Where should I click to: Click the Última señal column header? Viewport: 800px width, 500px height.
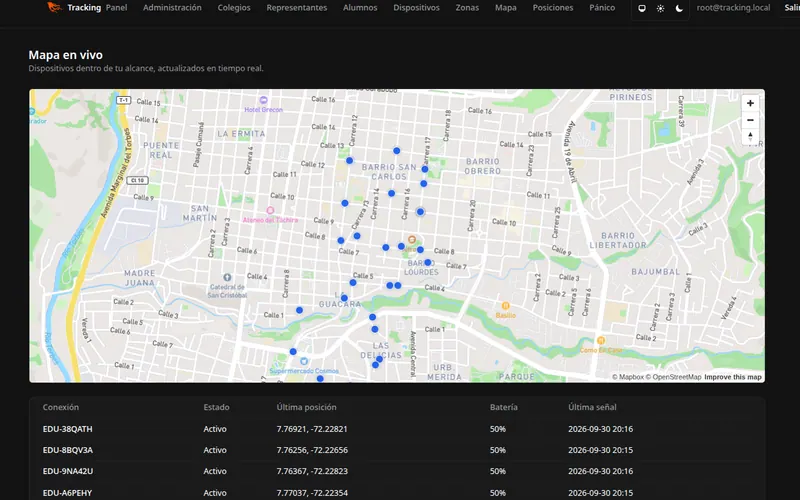tap(592, 407)
